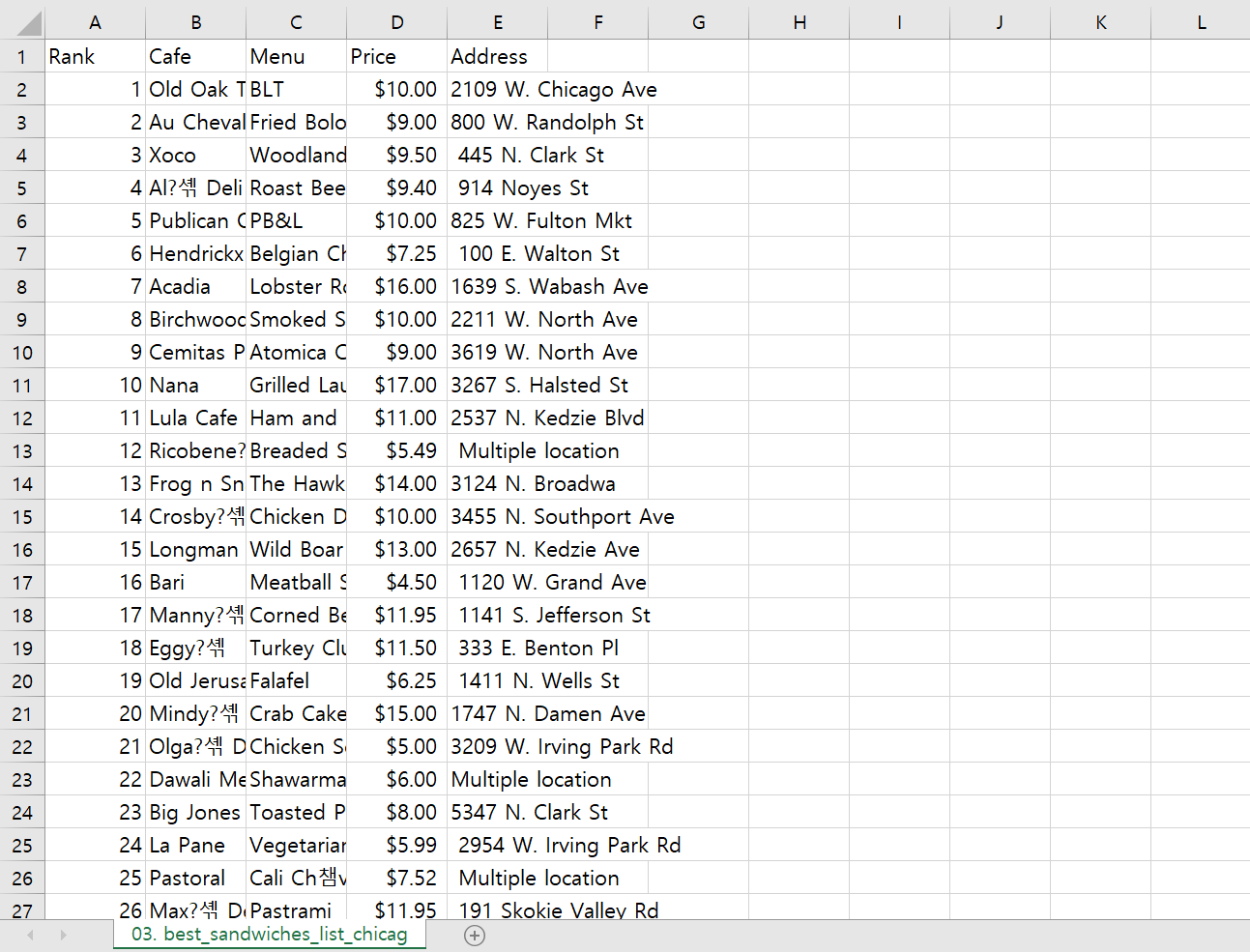Viewport: 1250px width, 952px height.
Task: Click address 1639 S. Wabash Ave
Action: tap(549, 286)
